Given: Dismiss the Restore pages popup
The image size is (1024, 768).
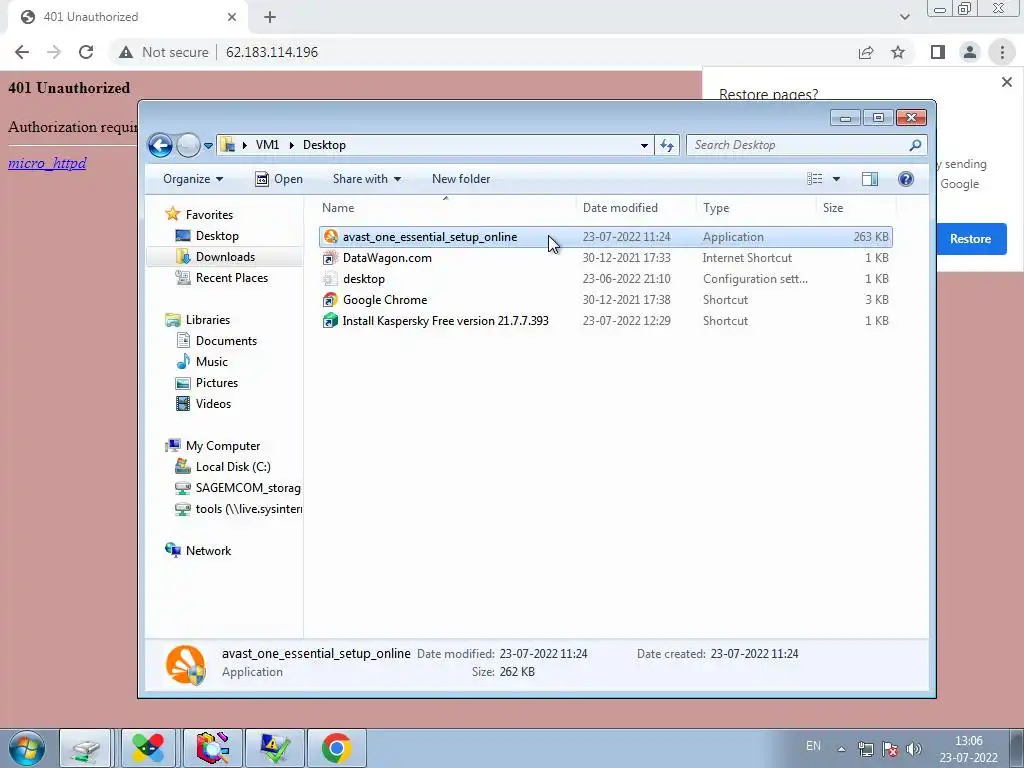Looking at the screenshot, I should pos(1006,82).
